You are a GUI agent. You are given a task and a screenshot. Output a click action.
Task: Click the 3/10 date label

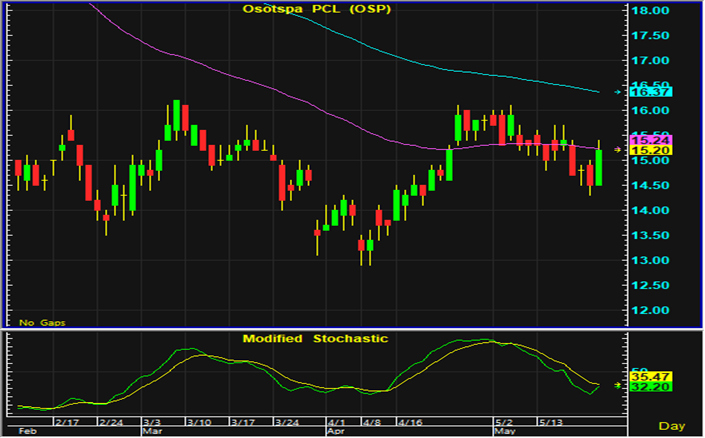pyautogui.click(x=199, y=422)
